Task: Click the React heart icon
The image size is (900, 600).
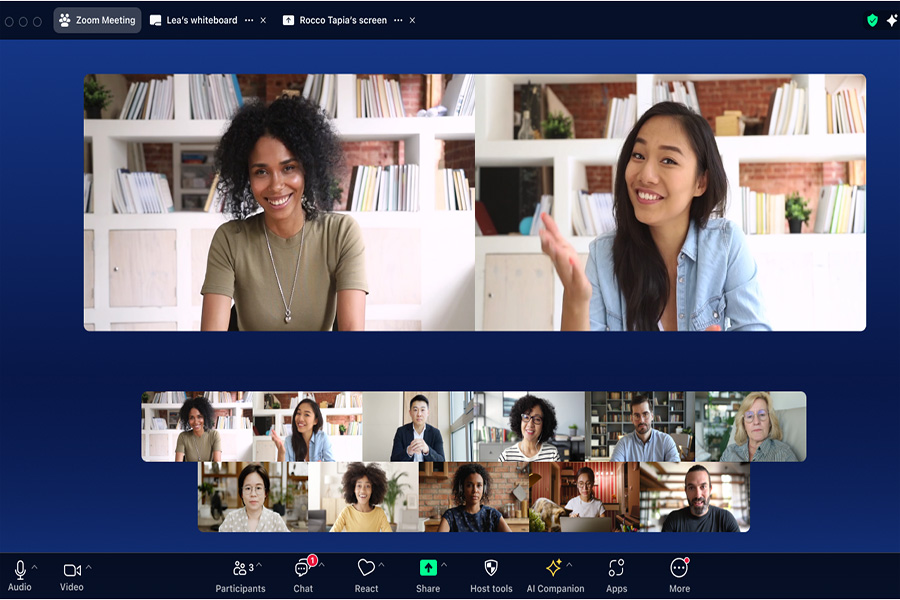Action: point(366,570)
